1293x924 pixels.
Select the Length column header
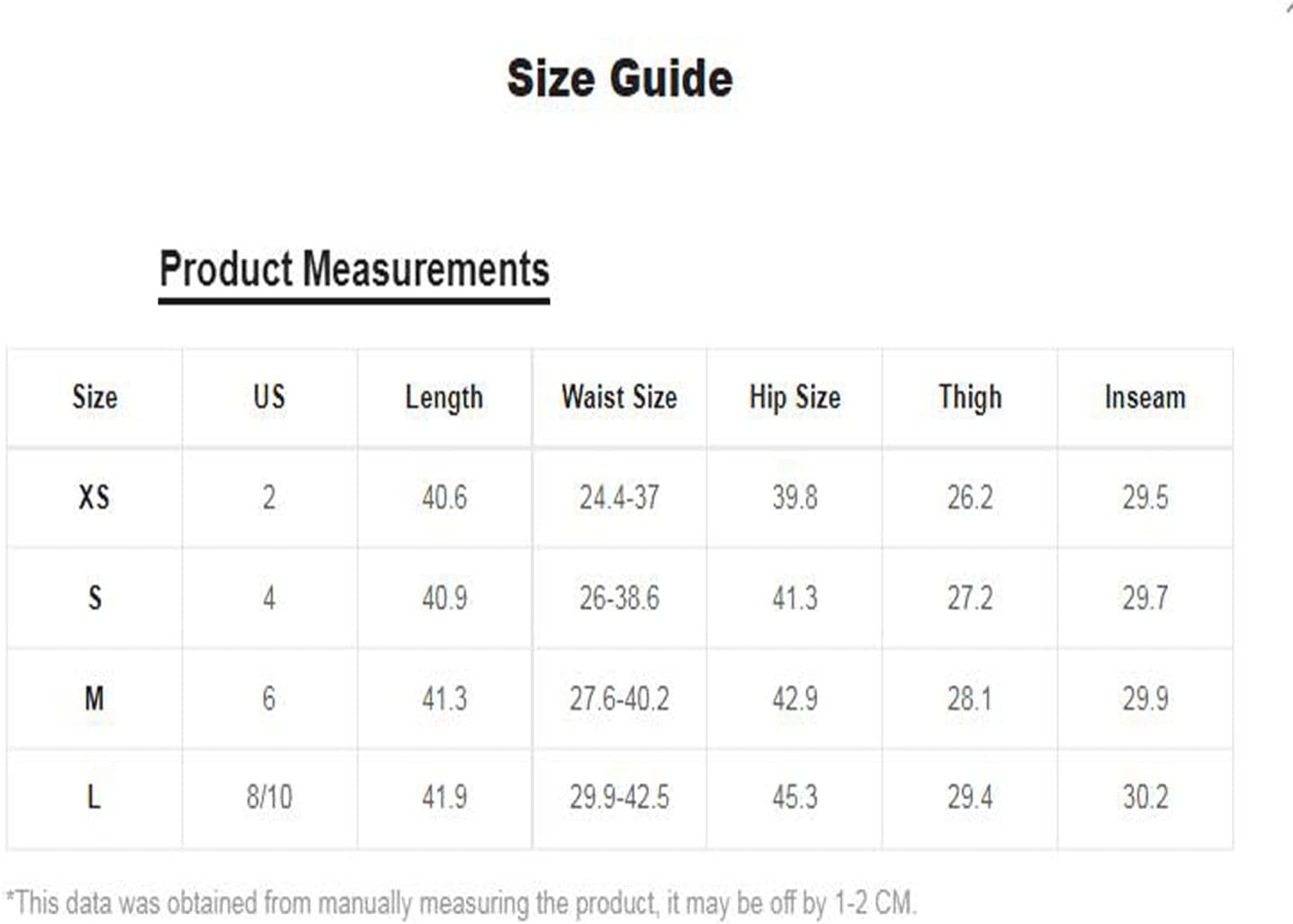click(x=444, y=398)
